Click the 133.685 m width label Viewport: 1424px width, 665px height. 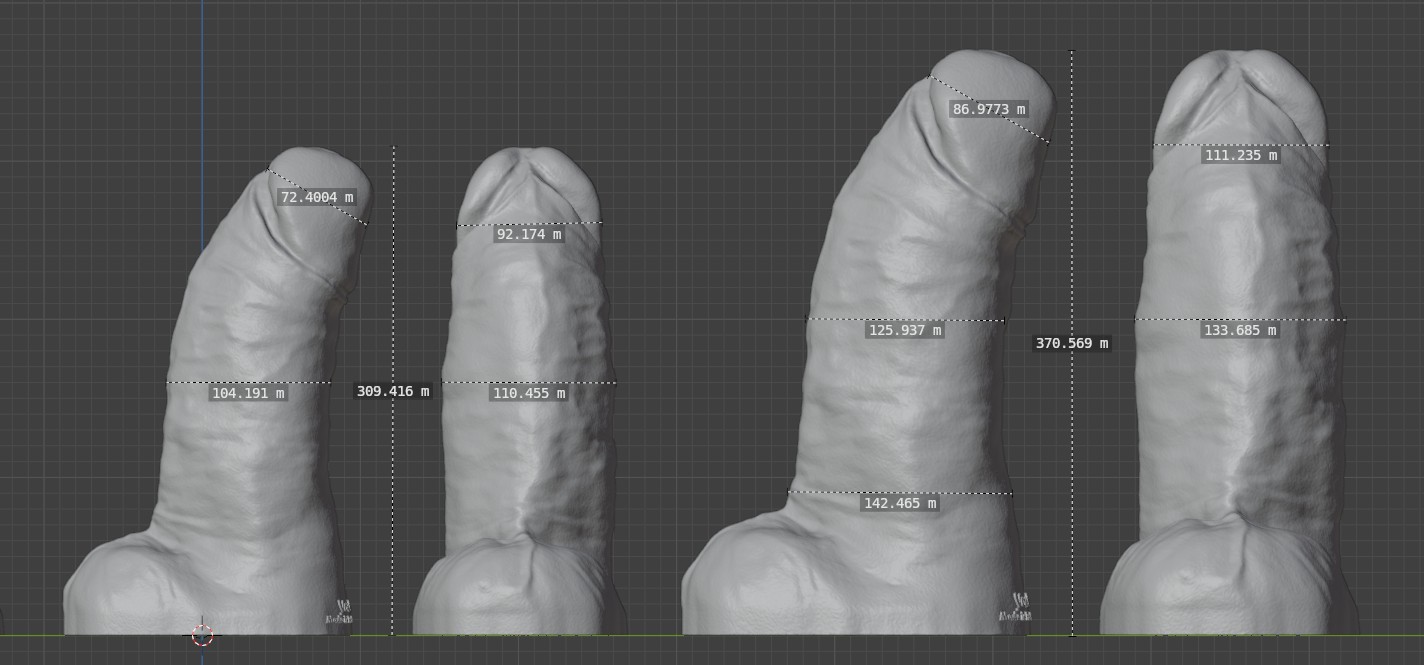point(1241,330)
